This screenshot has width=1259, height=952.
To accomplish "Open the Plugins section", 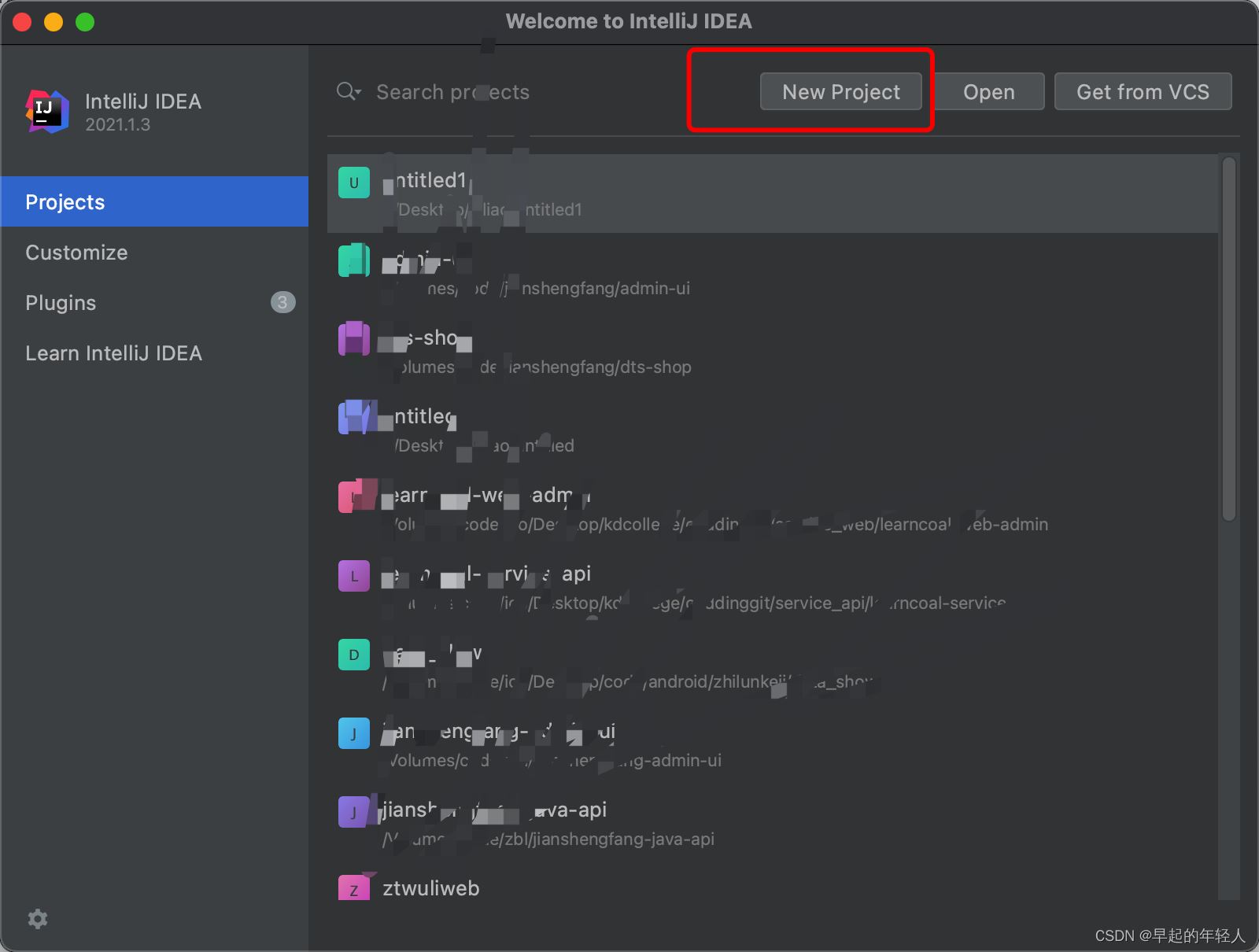I will (x=154, y=302).
